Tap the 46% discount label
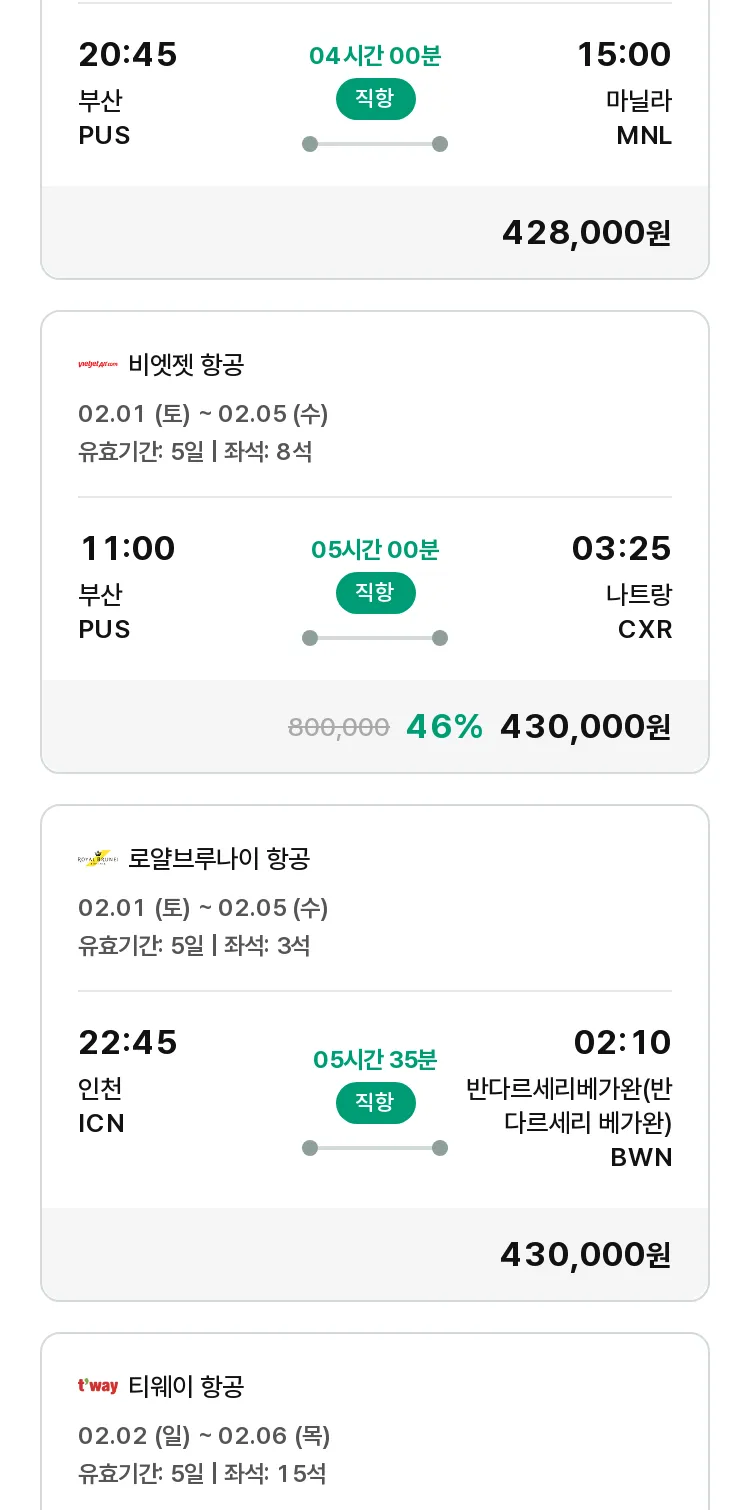This screenshot has width=750, height=1510. click(x=444, y=727)
